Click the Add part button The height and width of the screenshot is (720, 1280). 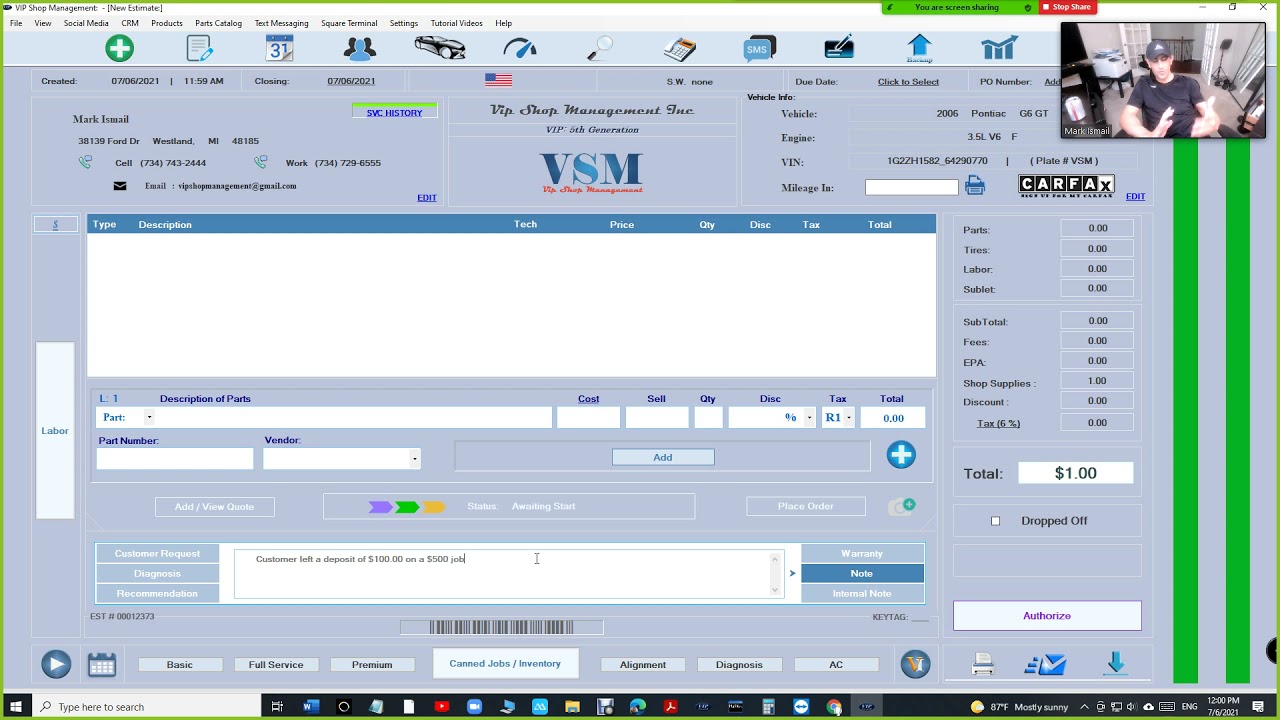663,457
